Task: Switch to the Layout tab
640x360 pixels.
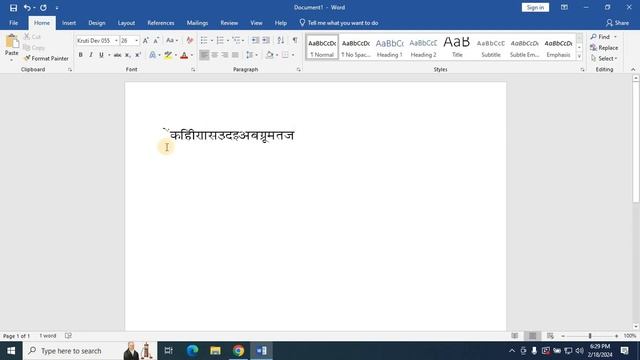Action: (126, 23)
